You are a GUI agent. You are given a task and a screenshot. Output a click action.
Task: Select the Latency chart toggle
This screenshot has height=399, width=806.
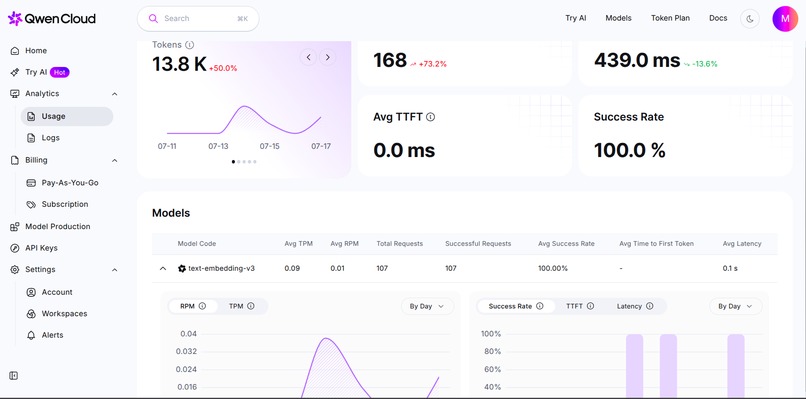[635, 306]
